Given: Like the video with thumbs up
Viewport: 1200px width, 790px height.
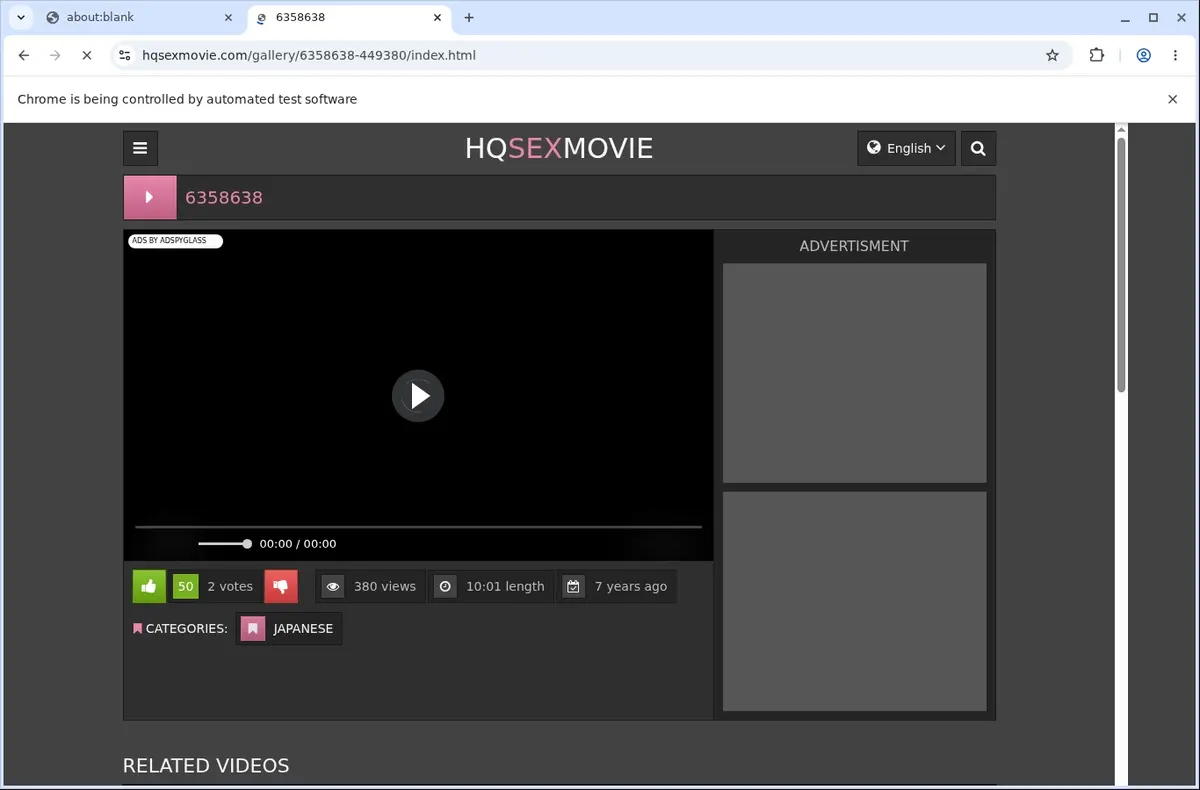Looking at the screenshot, I should [149, 586].
